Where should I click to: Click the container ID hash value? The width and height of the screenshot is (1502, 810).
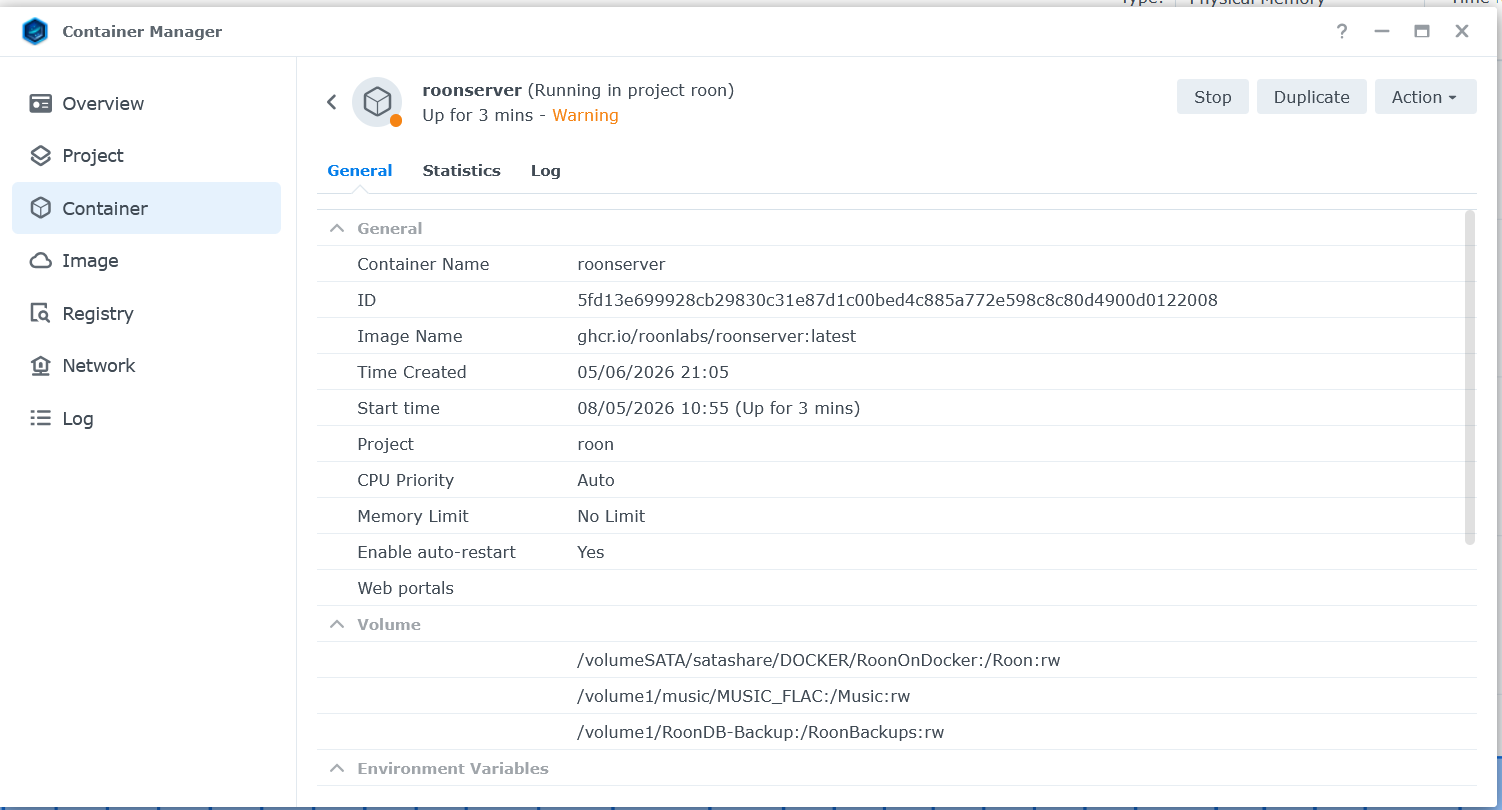click(897, 300)
